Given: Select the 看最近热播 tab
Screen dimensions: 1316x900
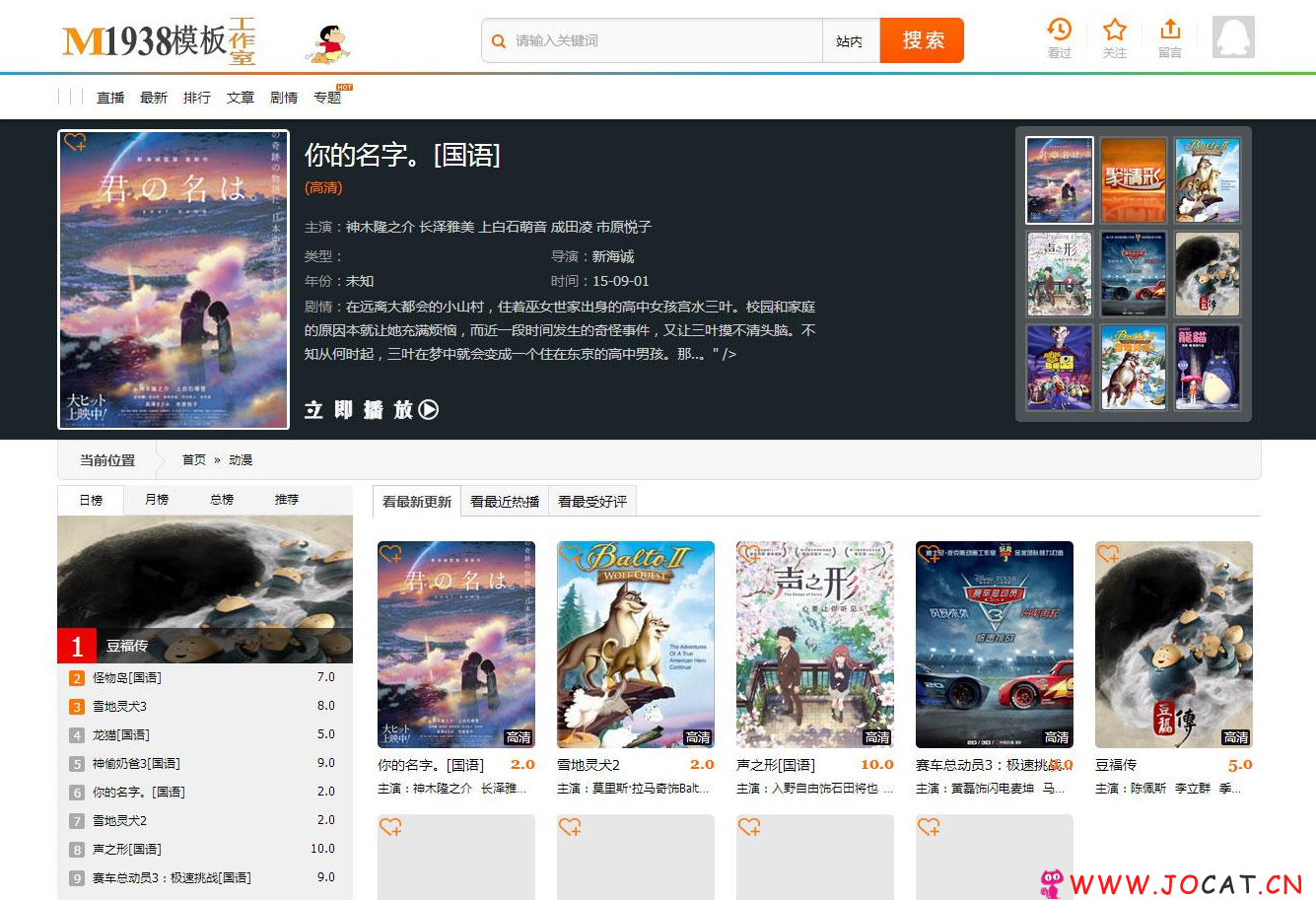Looking at the screenshot, I should pos(505,502).
